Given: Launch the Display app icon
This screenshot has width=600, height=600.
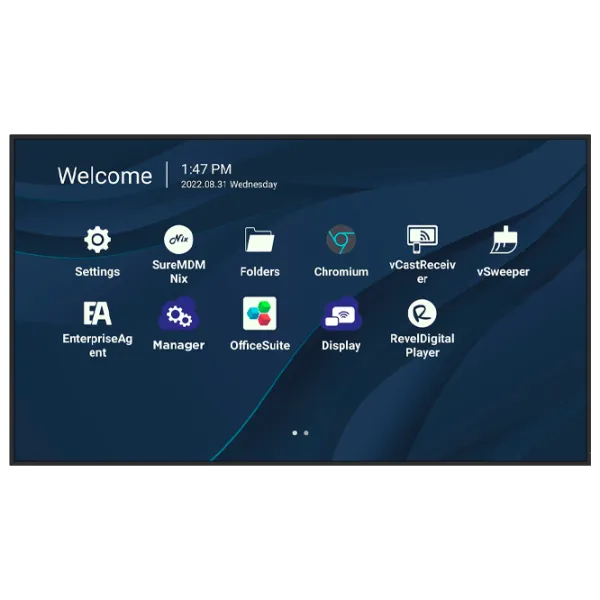Looking at the screenshot, I should click(x=341, y=315).
